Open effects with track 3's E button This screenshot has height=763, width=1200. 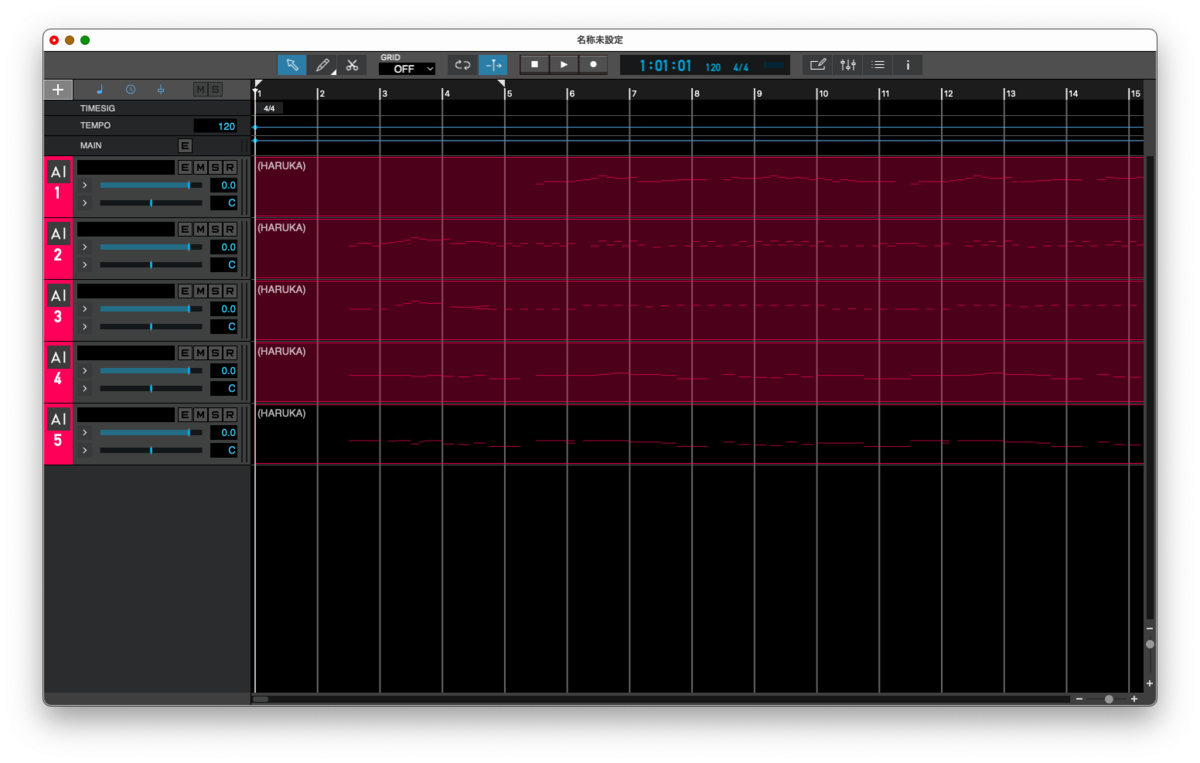point(185,291)
